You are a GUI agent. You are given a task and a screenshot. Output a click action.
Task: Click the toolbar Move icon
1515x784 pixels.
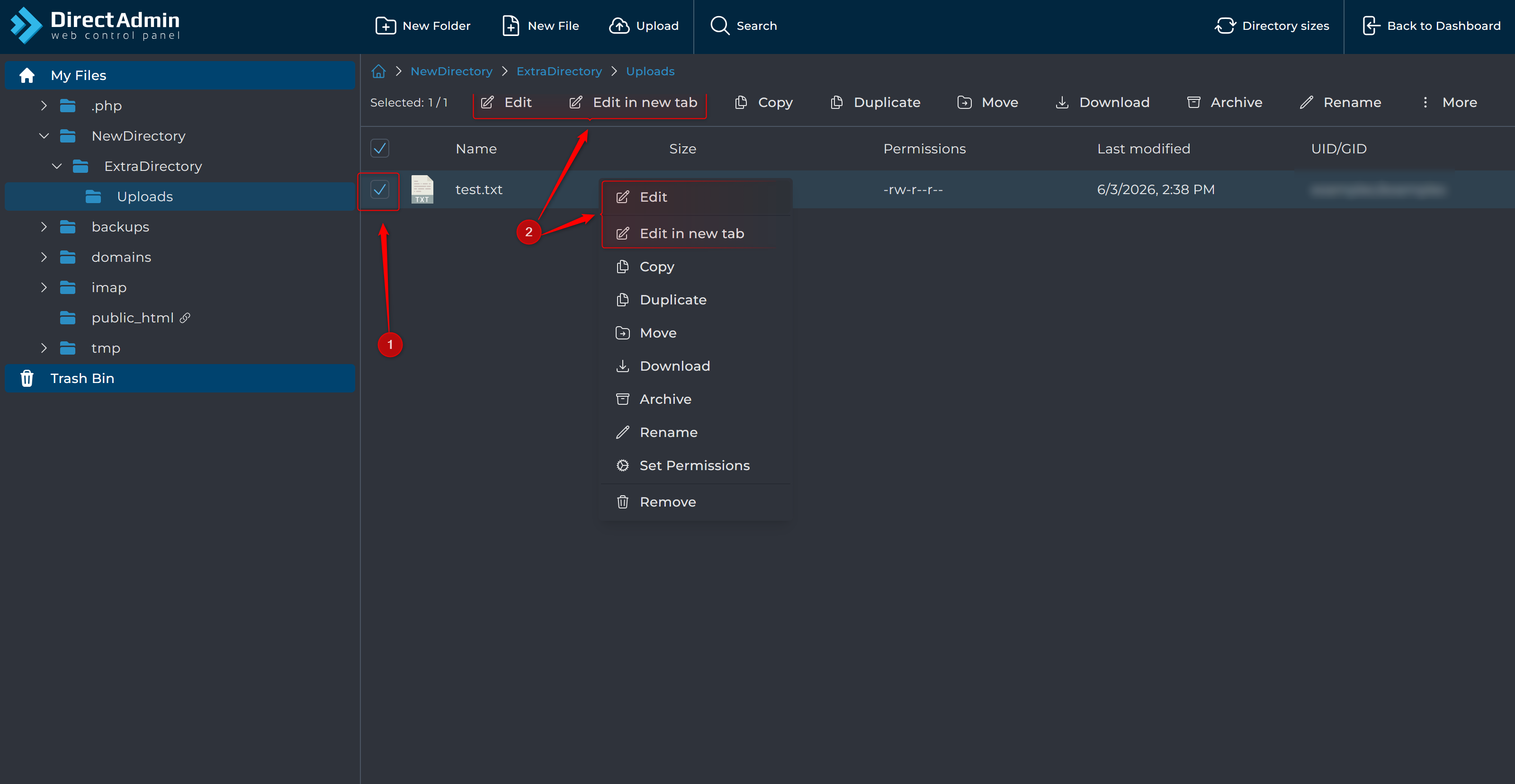[x=965, y=102]
